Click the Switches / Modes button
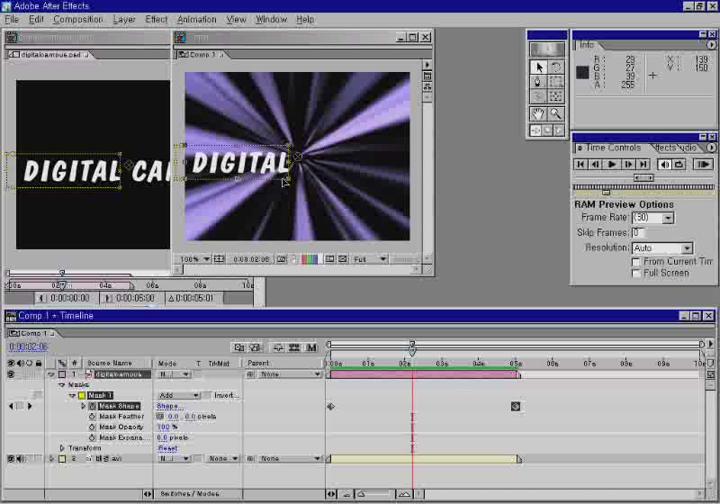 click(190, 494)
